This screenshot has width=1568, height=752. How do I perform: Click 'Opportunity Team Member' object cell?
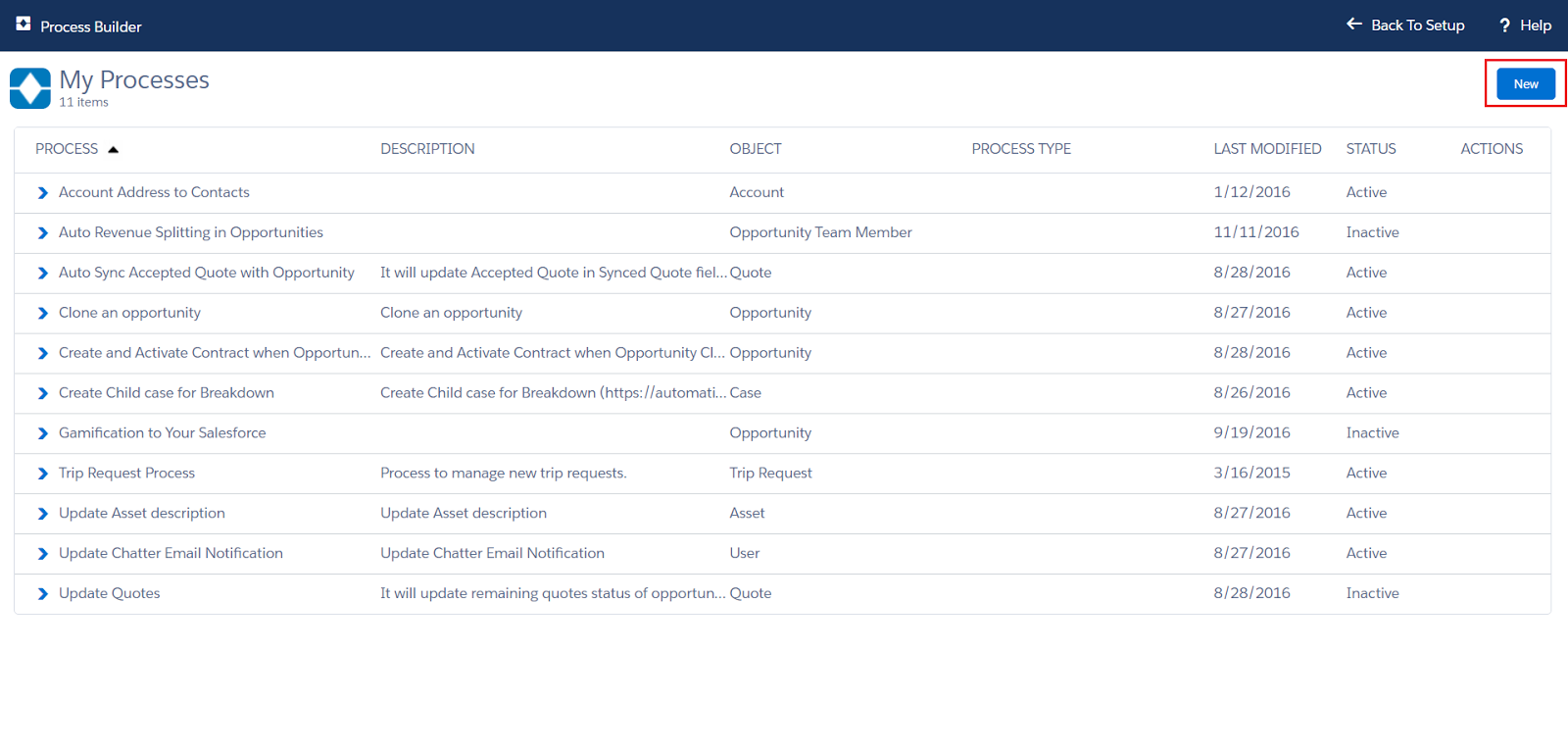820,232
